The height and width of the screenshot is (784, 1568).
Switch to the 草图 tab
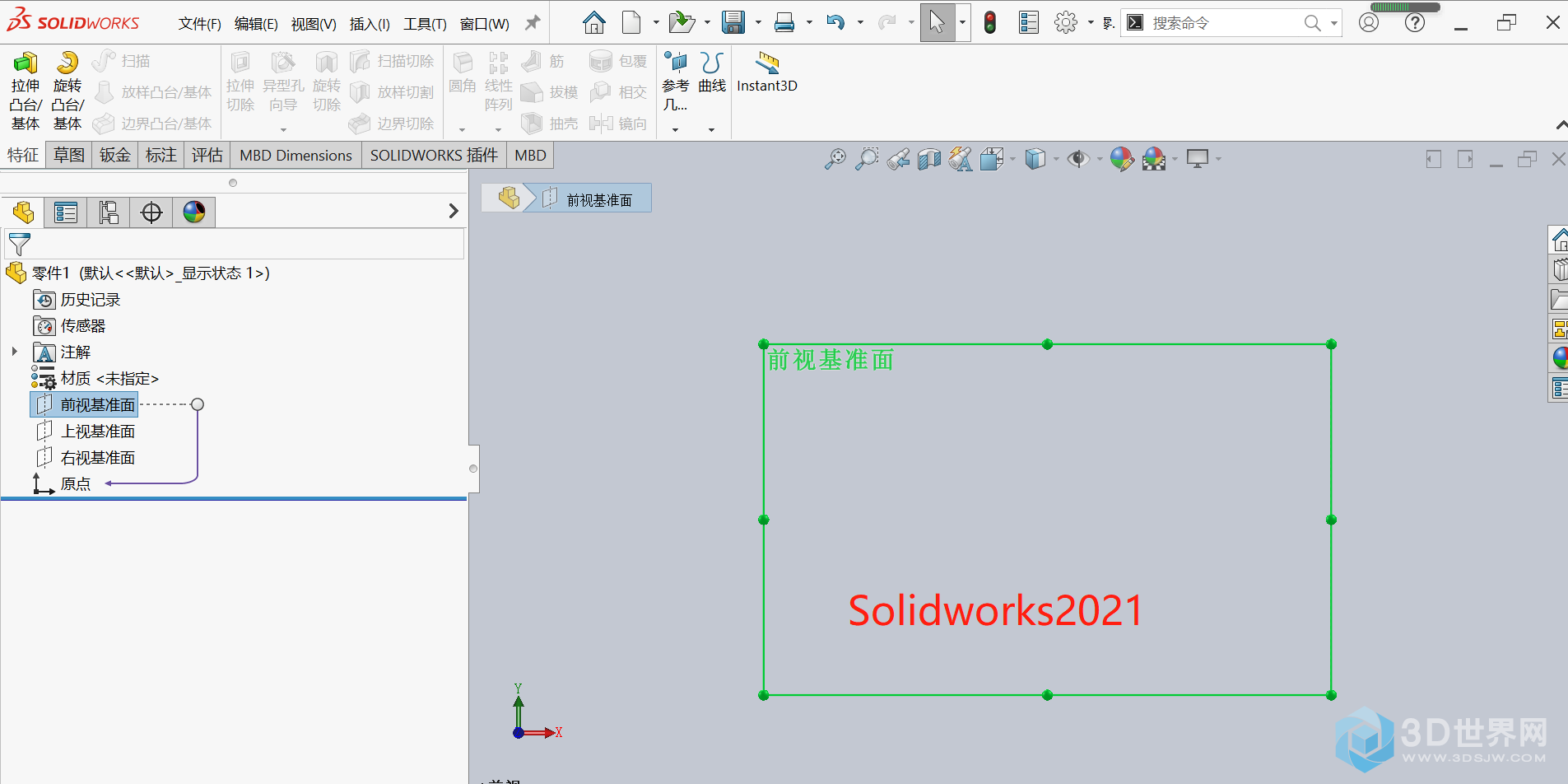tap(69, 155)
